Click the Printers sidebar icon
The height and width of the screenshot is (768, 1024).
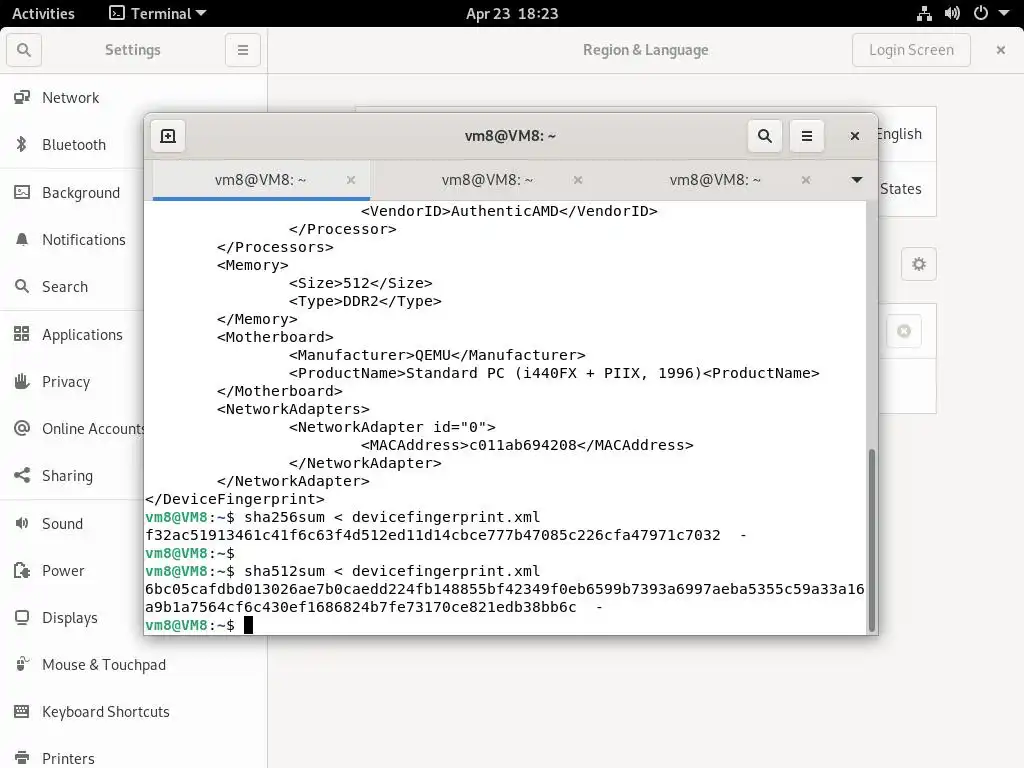tap(22, 758)
